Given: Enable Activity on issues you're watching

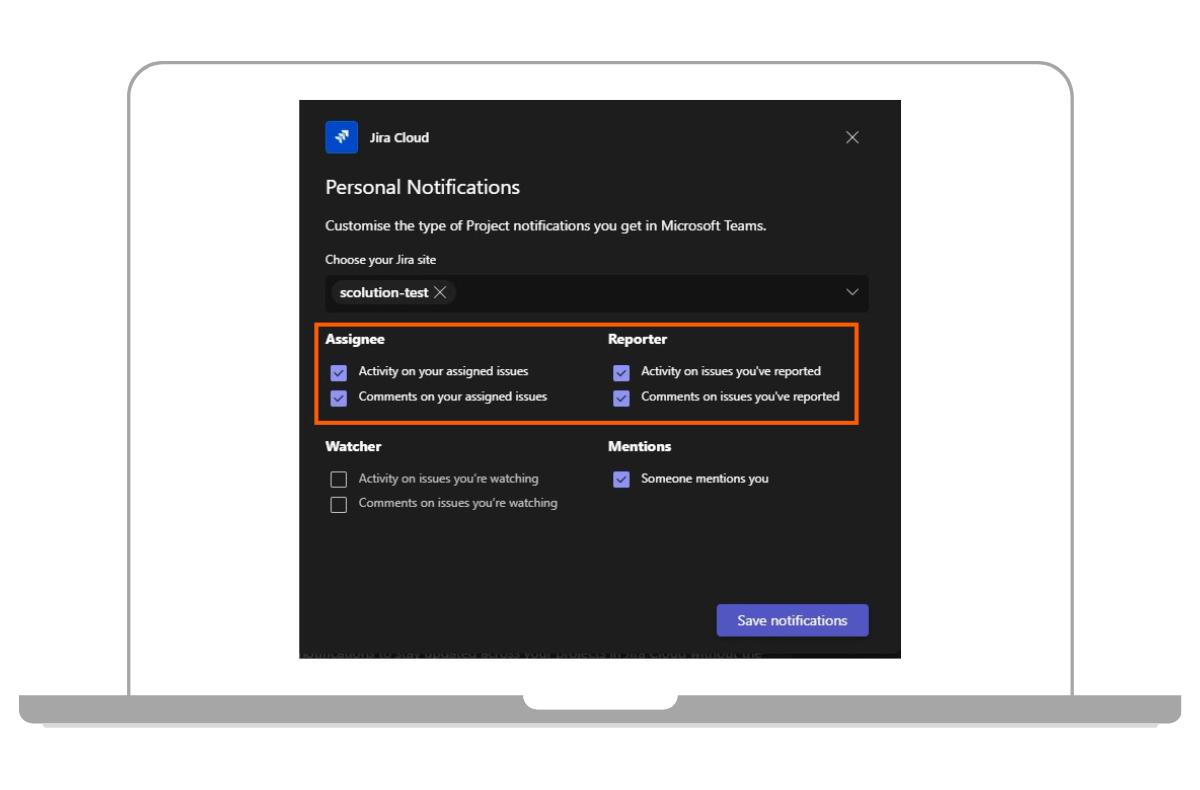Looking at the screenshot, I should [x=339, y=480].
